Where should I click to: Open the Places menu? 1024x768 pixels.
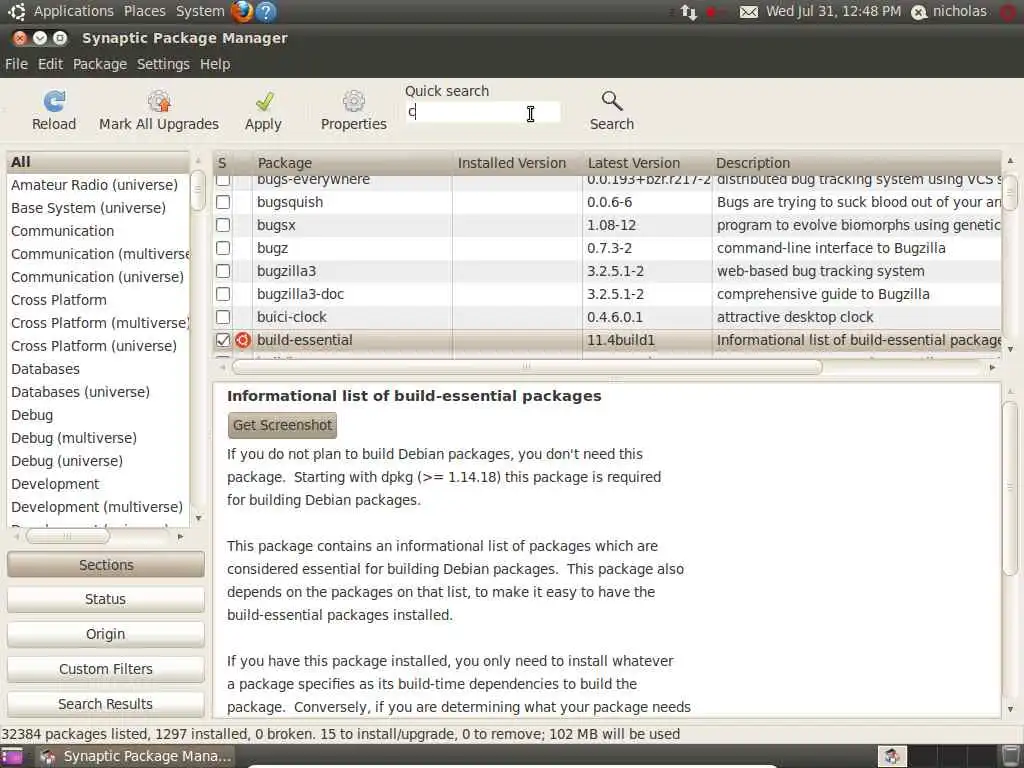pos(144,11)
